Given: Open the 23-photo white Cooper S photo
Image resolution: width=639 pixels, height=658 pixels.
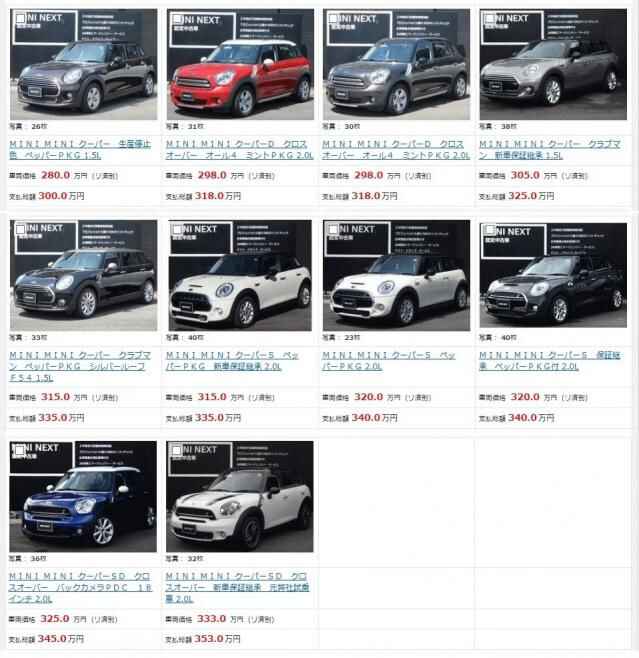Looking at the screenshot, I should click(x=396, y=275).
